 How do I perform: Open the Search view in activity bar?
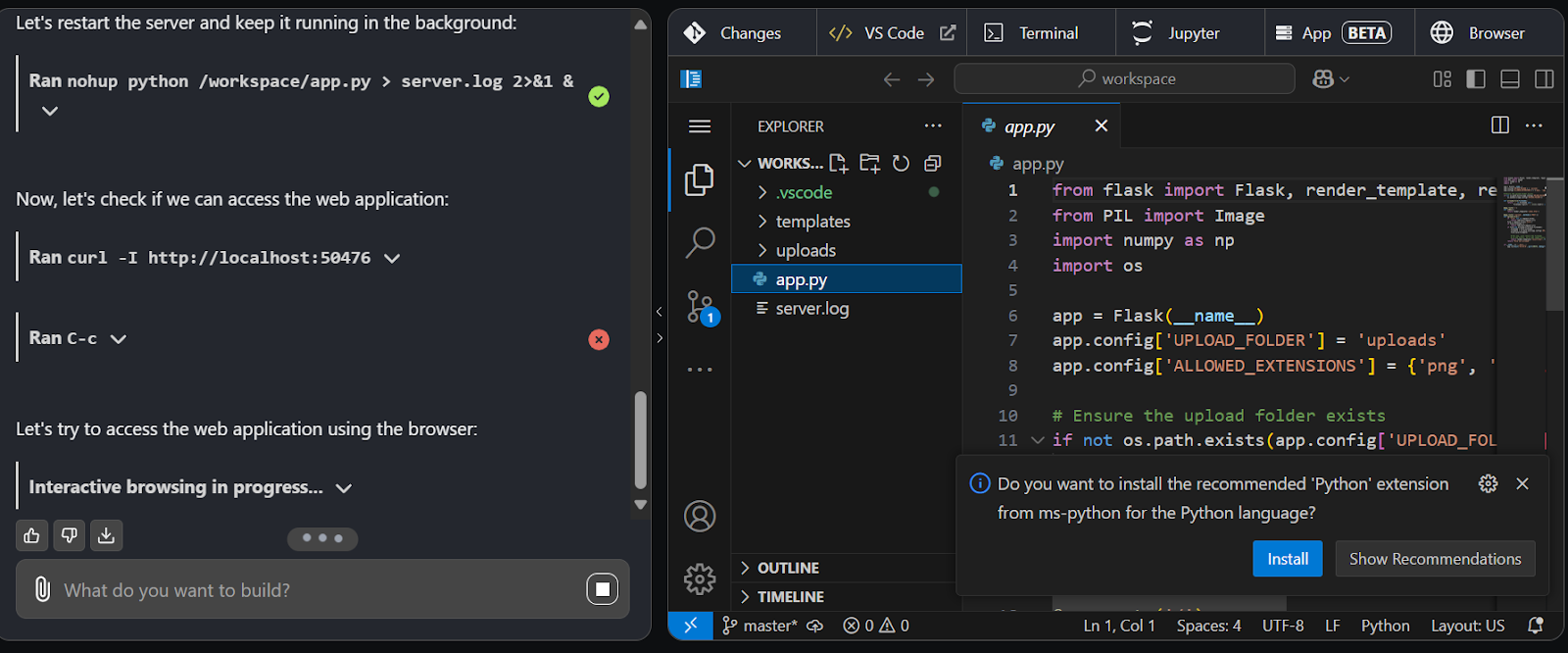700,242
